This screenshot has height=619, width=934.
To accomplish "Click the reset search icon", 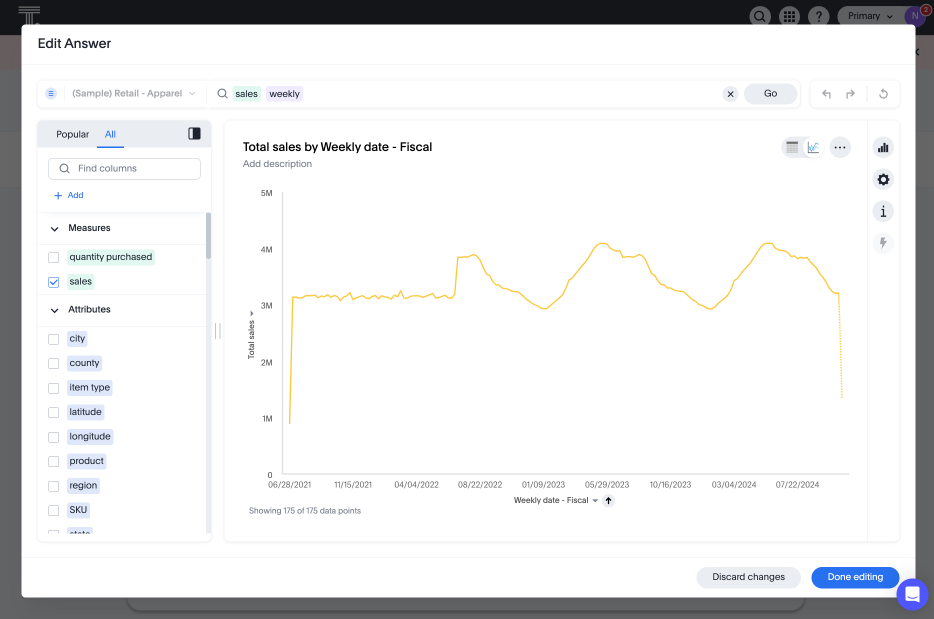I will (x=883, y=94).
